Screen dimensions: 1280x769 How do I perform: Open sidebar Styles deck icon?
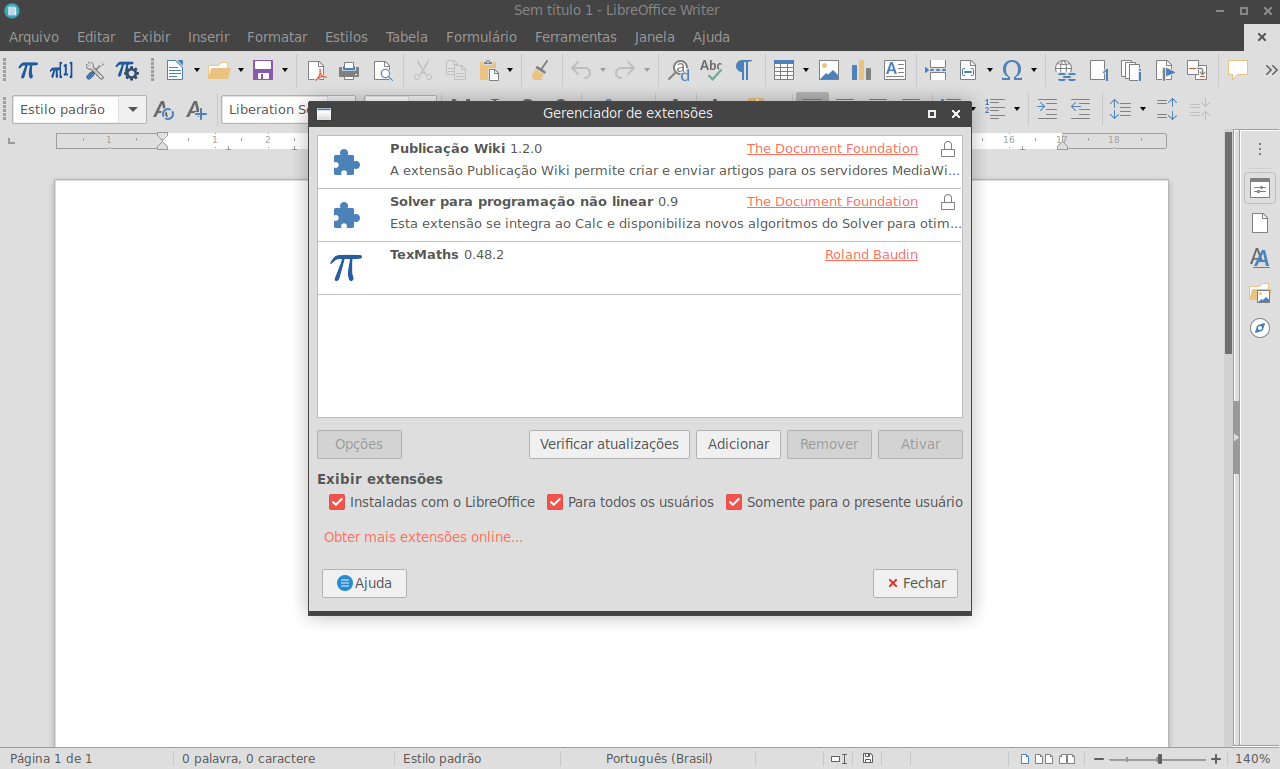coord(1260,258)
